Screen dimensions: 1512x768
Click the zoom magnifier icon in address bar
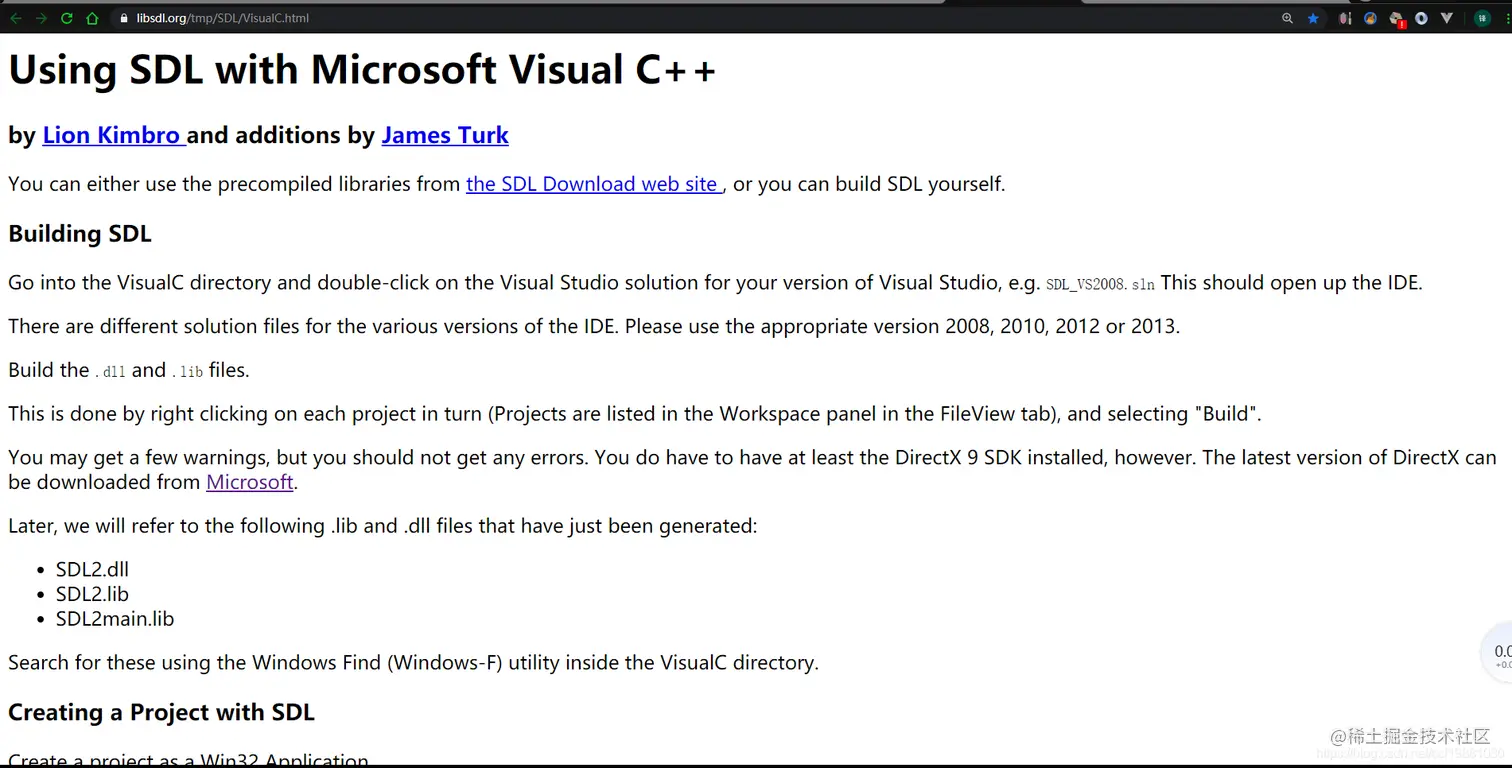pyautogui.click(x=1287, y=18)
